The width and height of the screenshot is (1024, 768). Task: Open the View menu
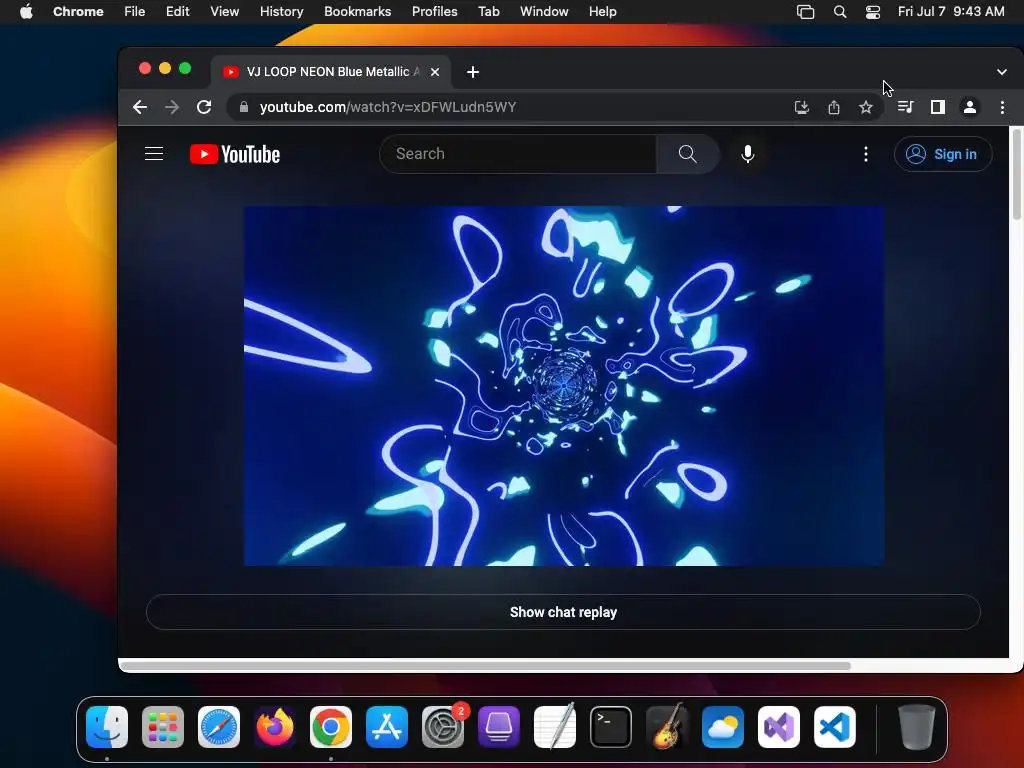225,12
